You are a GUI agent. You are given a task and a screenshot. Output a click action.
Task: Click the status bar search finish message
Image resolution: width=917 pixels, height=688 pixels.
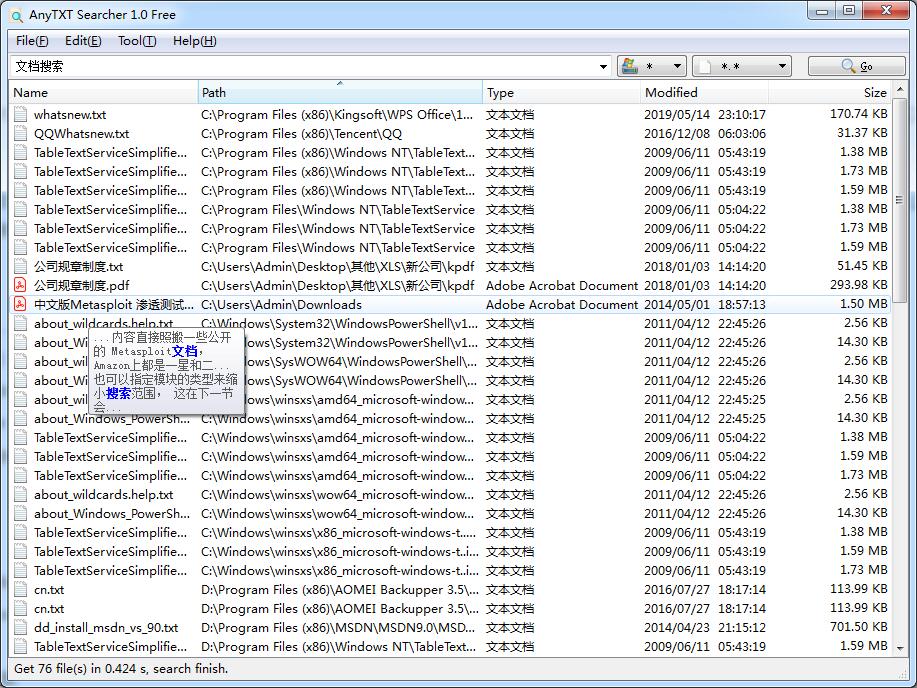120,668
